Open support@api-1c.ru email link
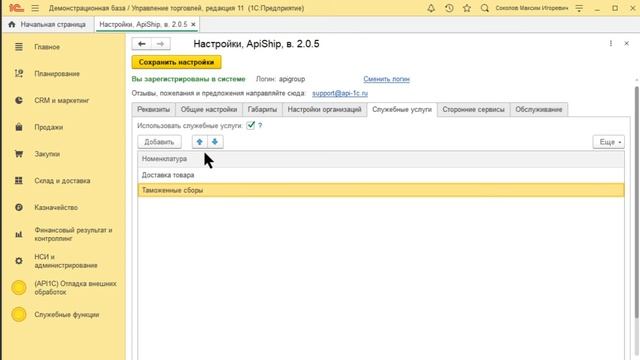 pyautogui.click(x=340, y=93)
